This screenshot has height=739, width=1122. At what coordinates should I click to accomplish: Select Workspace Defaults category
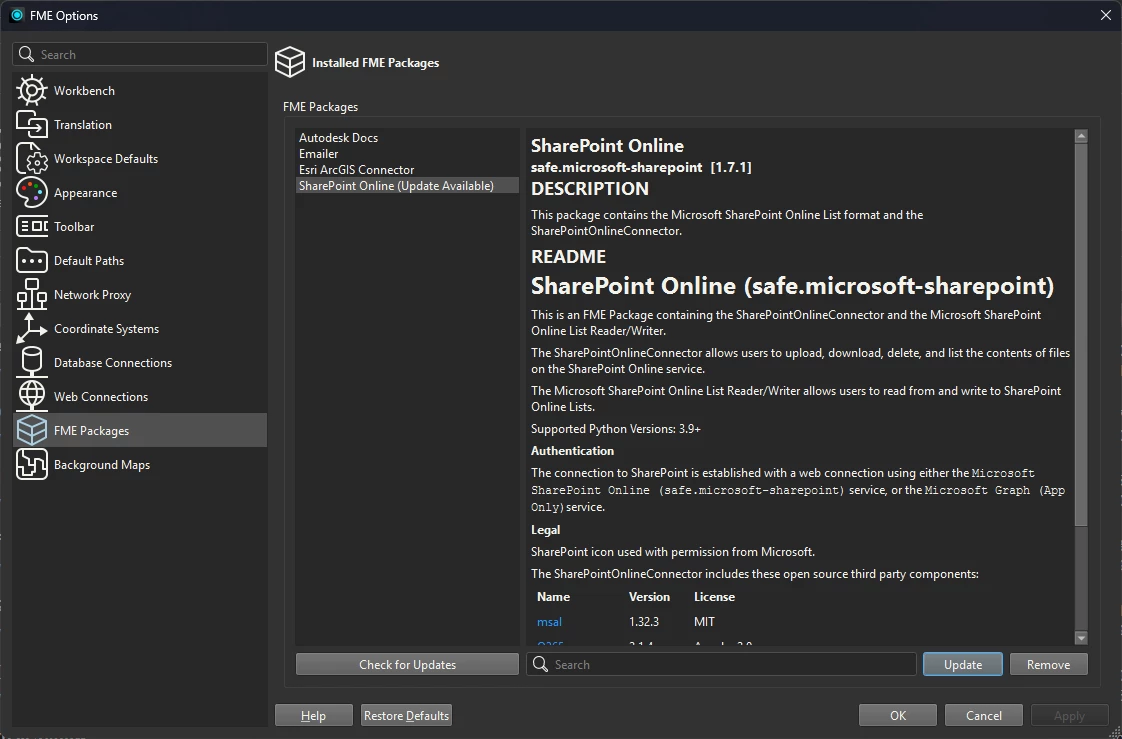click(x=140, y=159)
